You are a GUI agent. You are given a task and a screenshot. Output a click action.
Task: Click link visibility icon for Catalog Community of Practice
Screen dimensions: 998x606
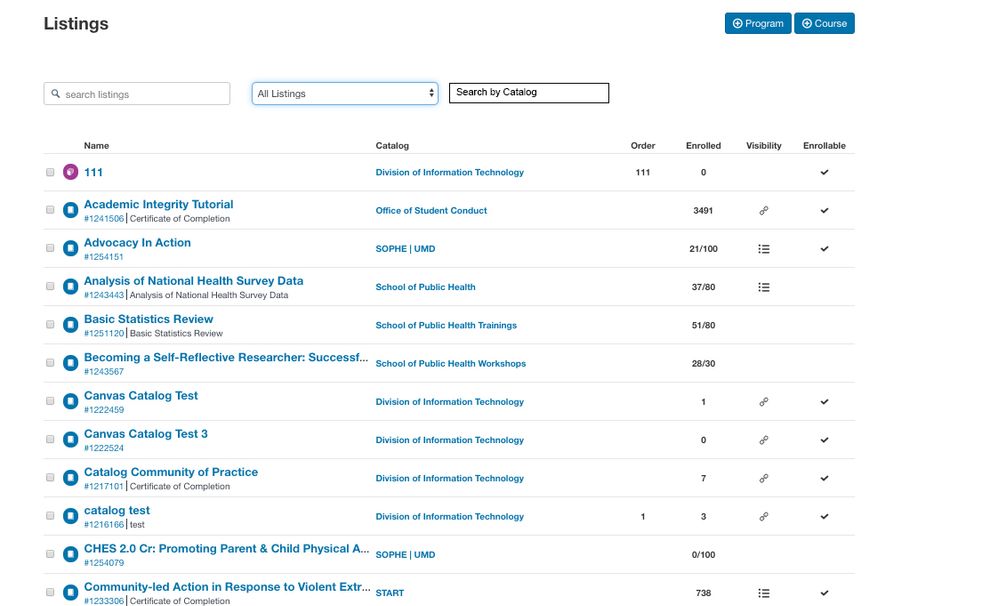(764, 479)
